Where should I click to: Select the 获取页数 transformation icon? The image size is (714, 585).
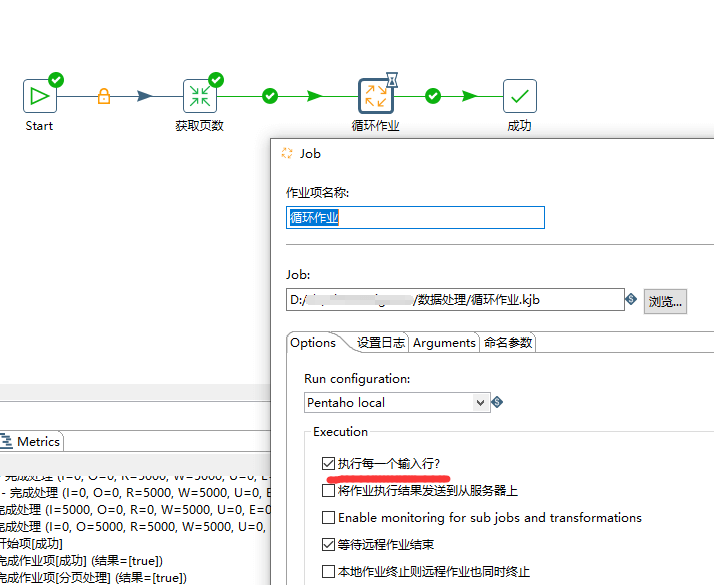[x=200, y=96]
